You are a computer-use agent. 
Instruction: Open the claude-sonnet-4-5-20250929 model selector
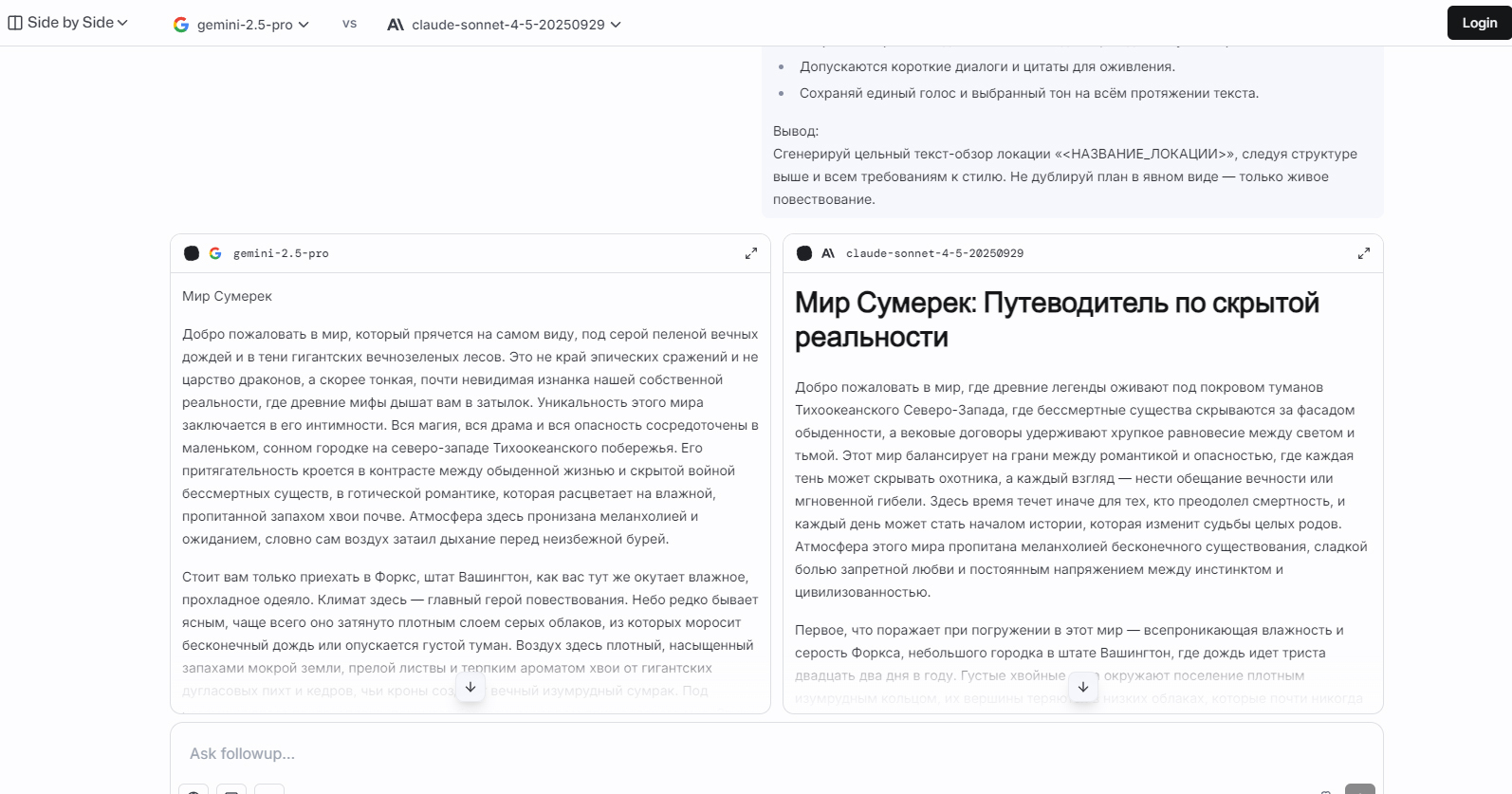505,25
